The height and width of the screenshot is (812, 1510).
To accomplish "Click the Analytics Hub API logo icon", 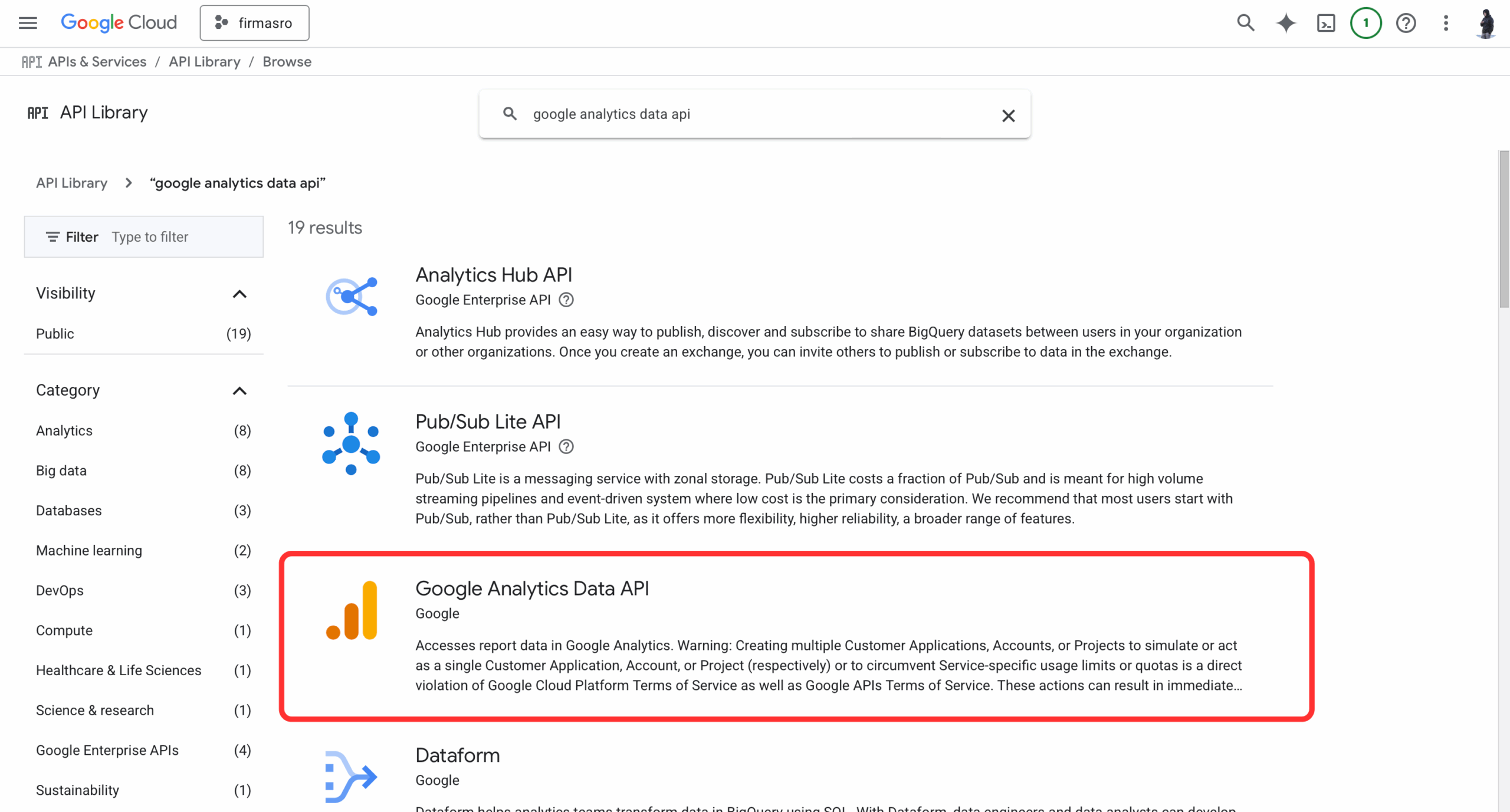I will pos(352,296).
